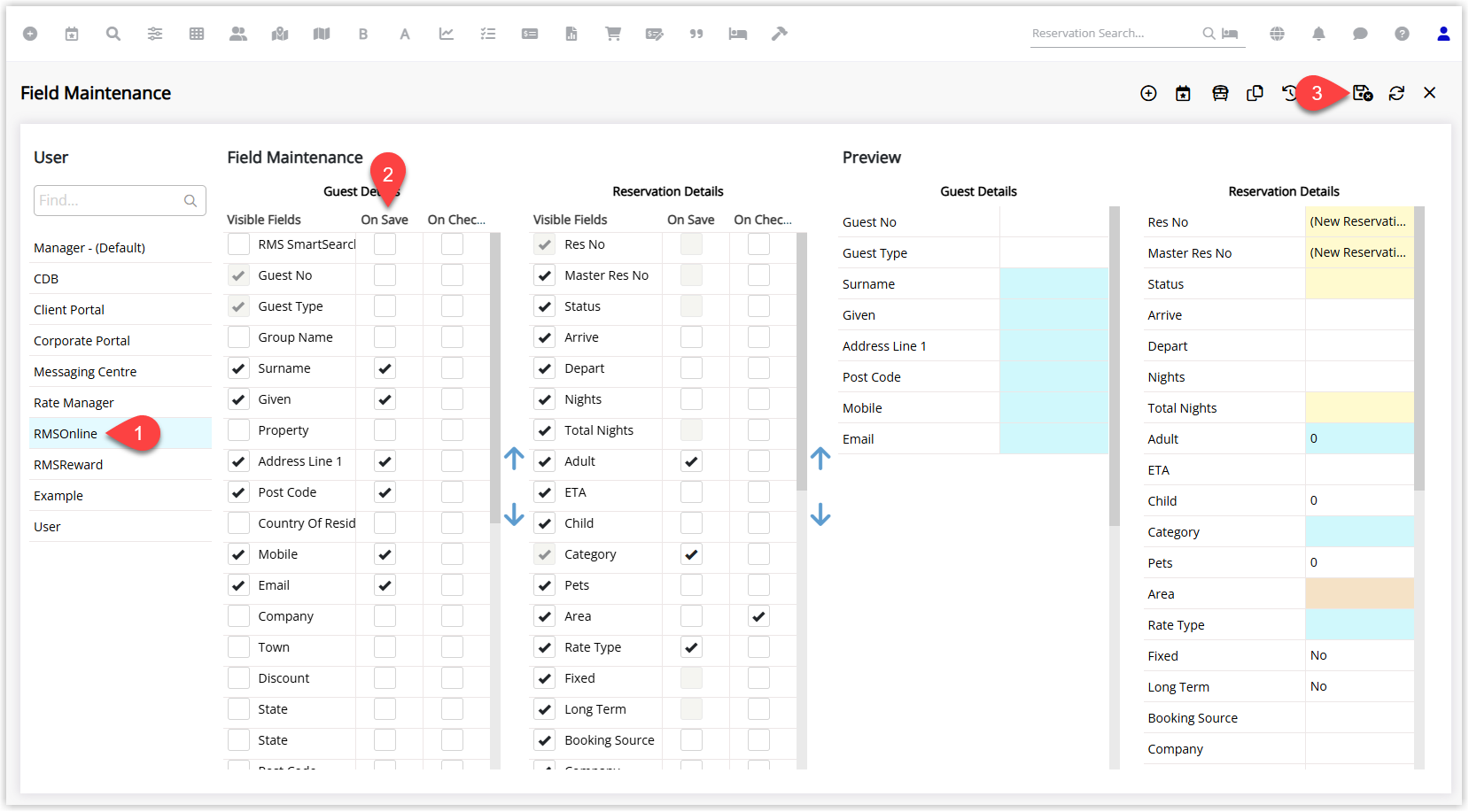Screen dimensions: 1469x812
Task: Select Client Portal in User list
Action: [120, 310]
